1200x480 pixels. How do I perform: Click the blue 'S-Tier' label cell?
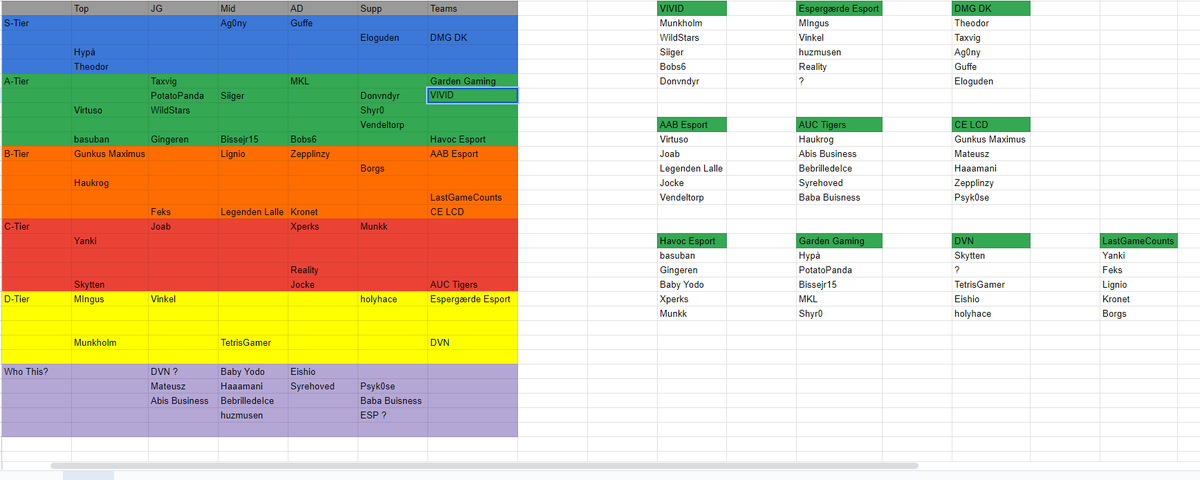[36, 22]
